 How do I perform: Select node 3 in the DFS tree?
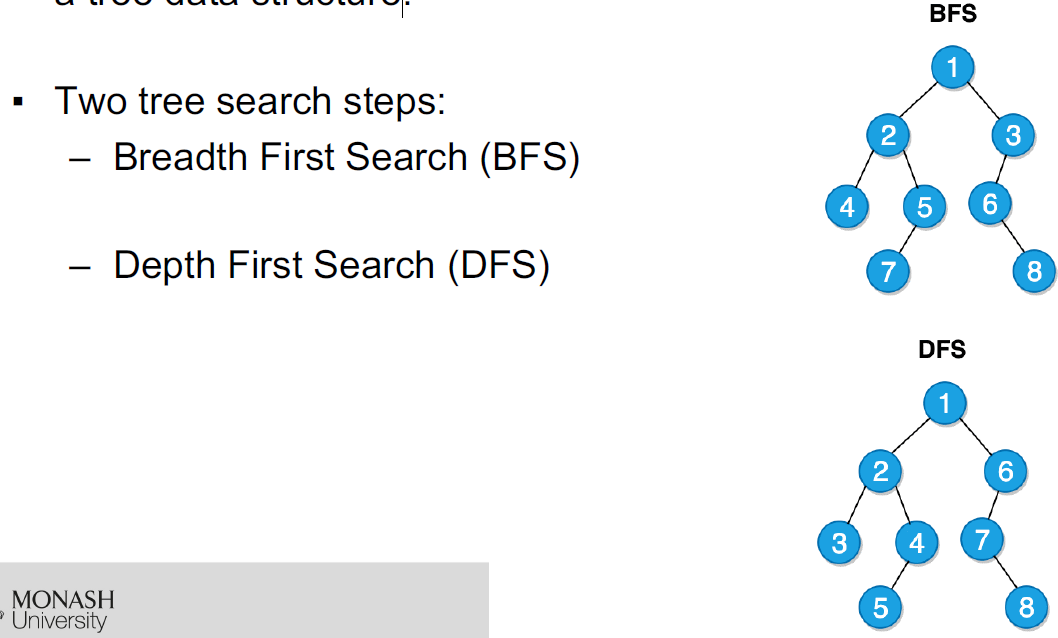click(839, 542)
